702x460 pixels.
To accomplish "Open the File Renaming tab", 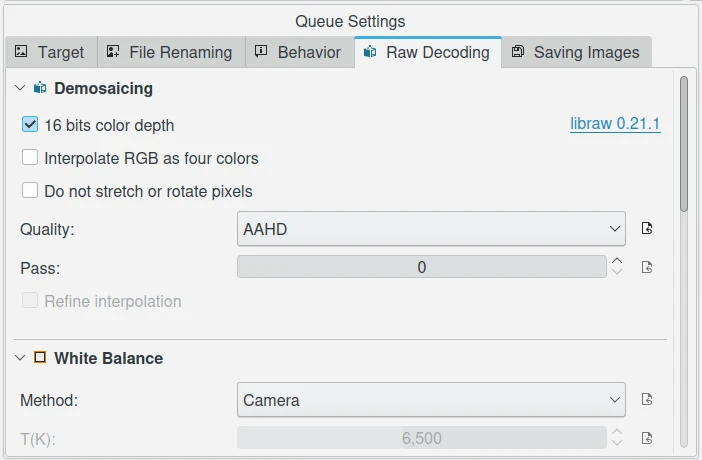I will pyautogui.click(x=169, y=52).
